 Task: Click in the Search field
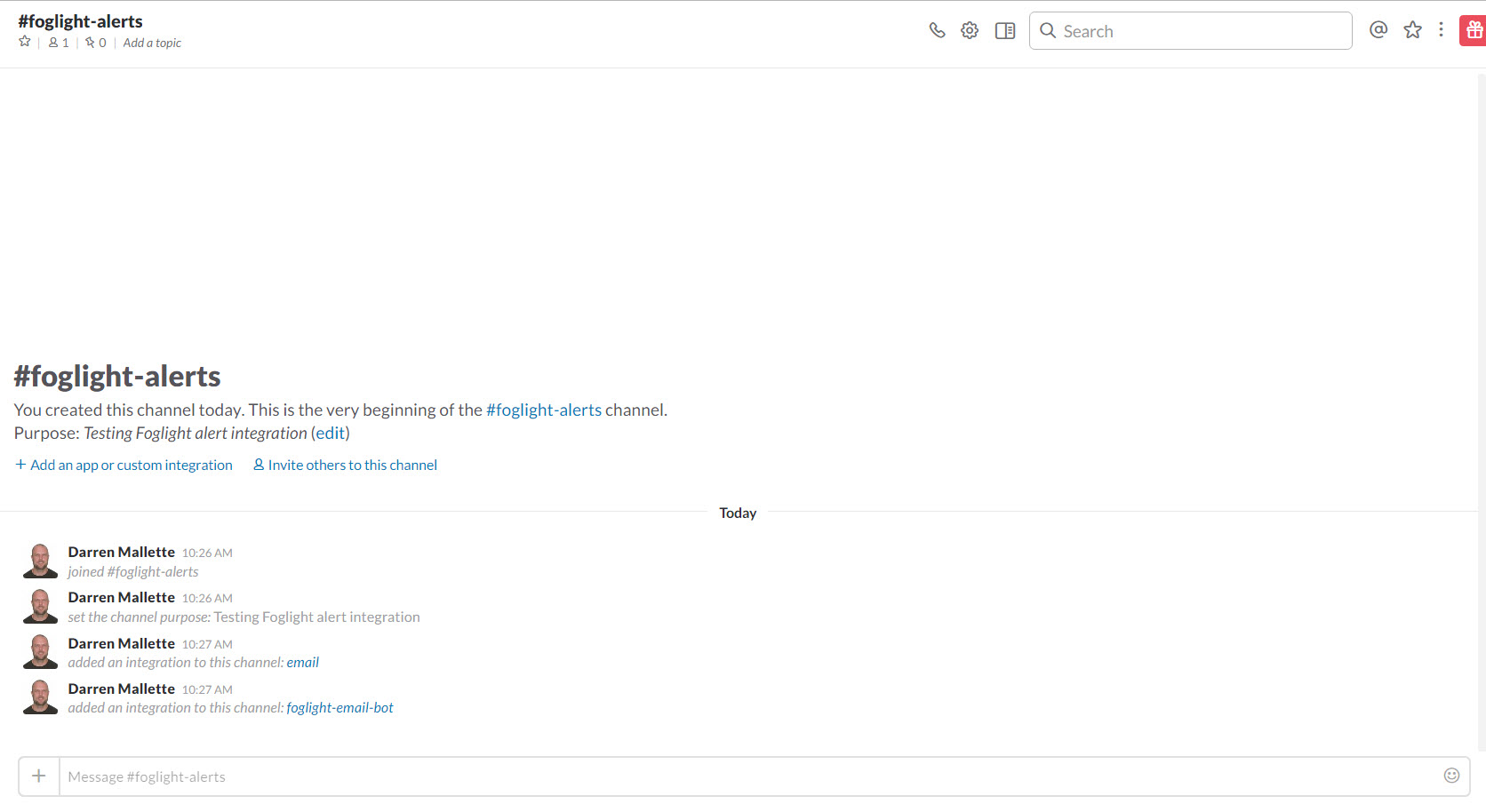point(1191,31)
